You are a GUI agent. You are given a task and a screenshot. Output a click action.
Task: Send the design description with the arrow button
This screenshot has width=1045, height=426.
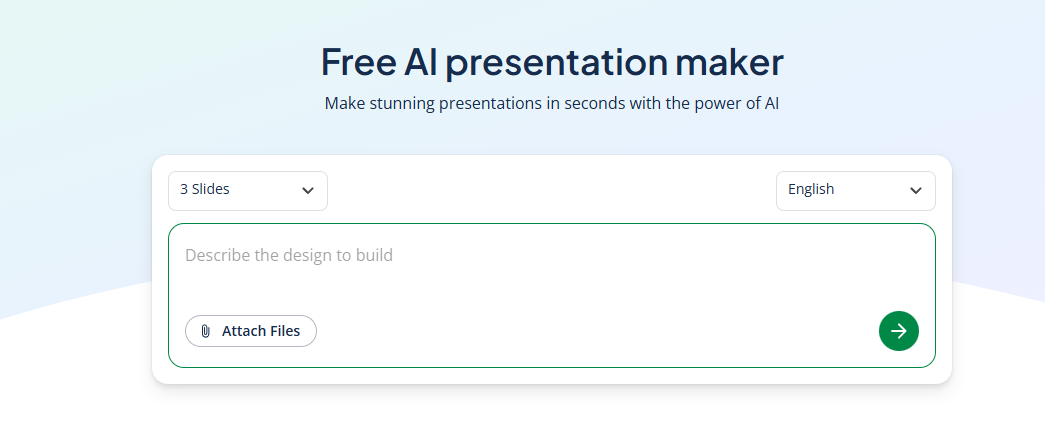pos(898,331)
